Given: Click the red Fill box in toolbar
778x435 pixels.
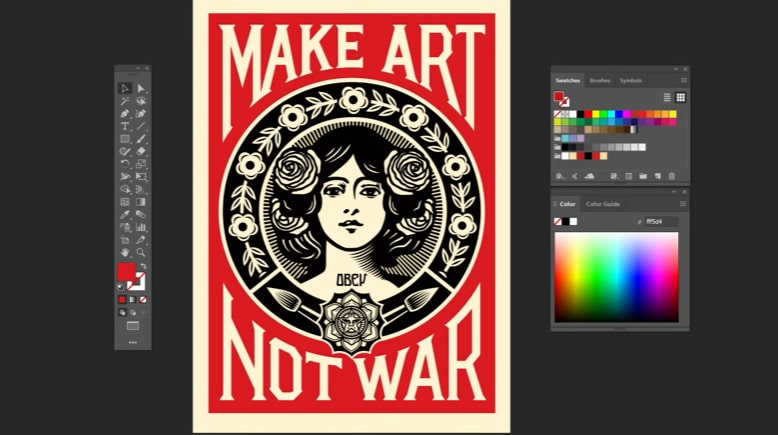Looking at the screenshot, I should [126, 272].
